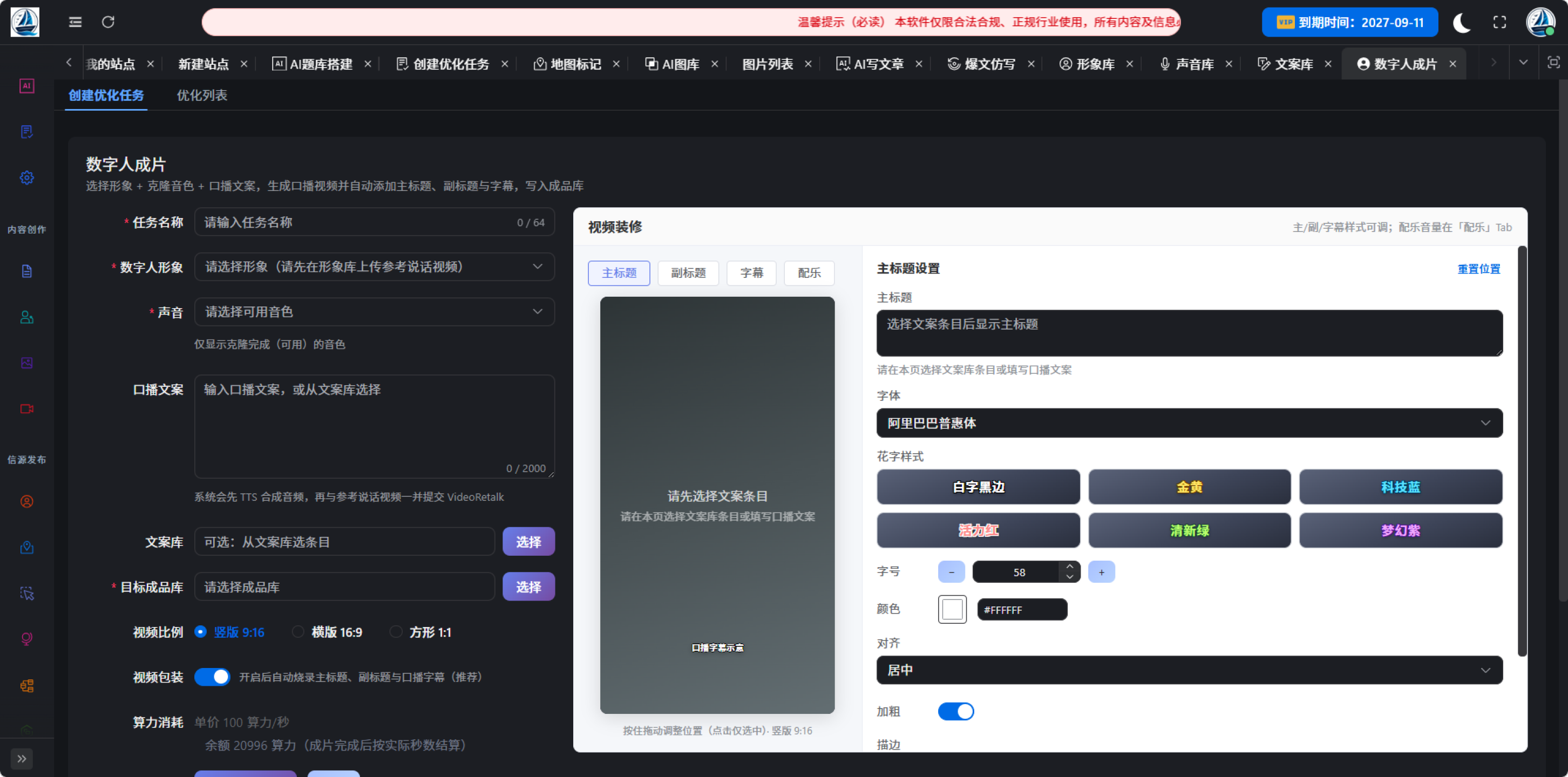The image size is (1568, 777).
Task: Apply the 金黄 fancy text style
Action: pyautogui.click(x=1190, y=487)
